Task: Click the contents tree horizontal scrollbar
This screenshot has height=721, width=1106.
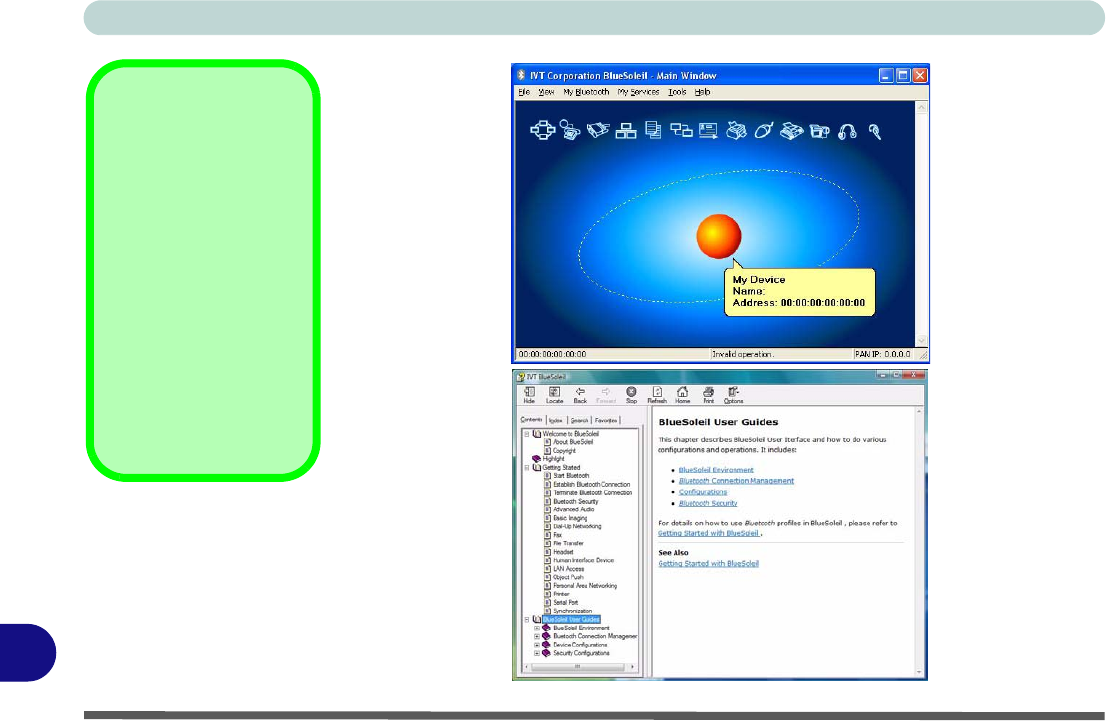Action: (578, 667)
